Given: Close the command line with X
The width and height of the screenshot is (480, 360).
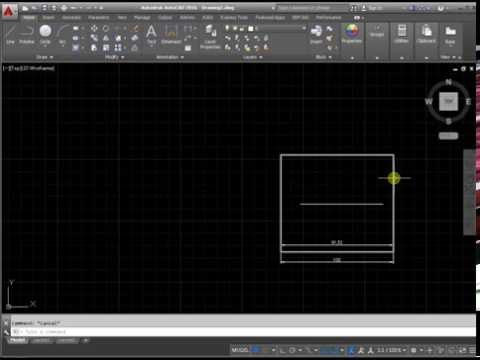Looking at the screenshot, I should coord(6,323).
